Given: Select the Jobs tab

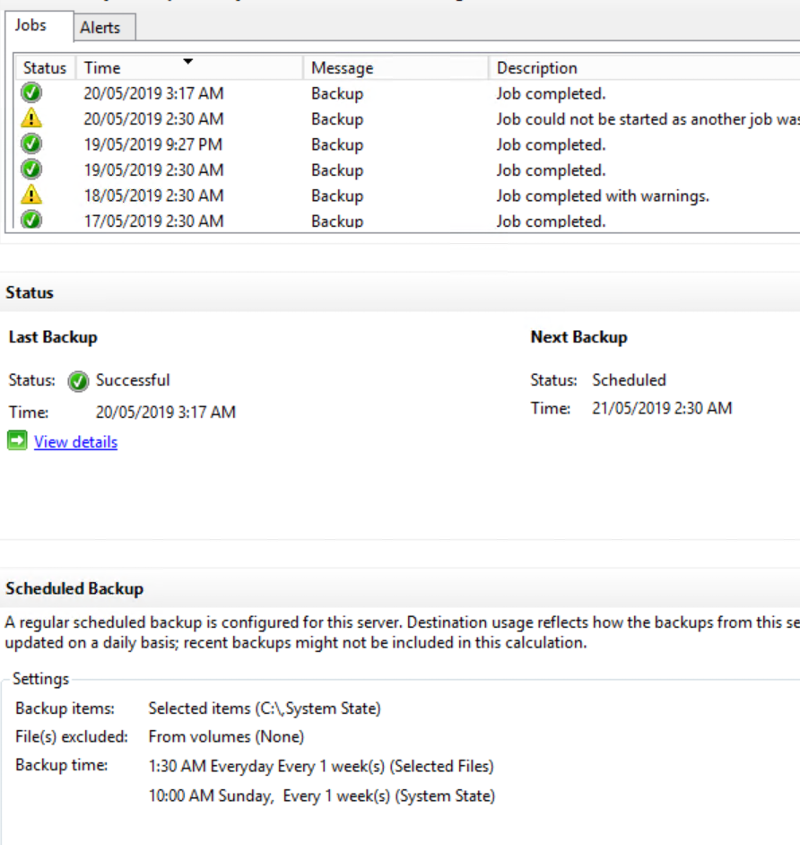Looking at the screenshot, I should pos(39,25).
